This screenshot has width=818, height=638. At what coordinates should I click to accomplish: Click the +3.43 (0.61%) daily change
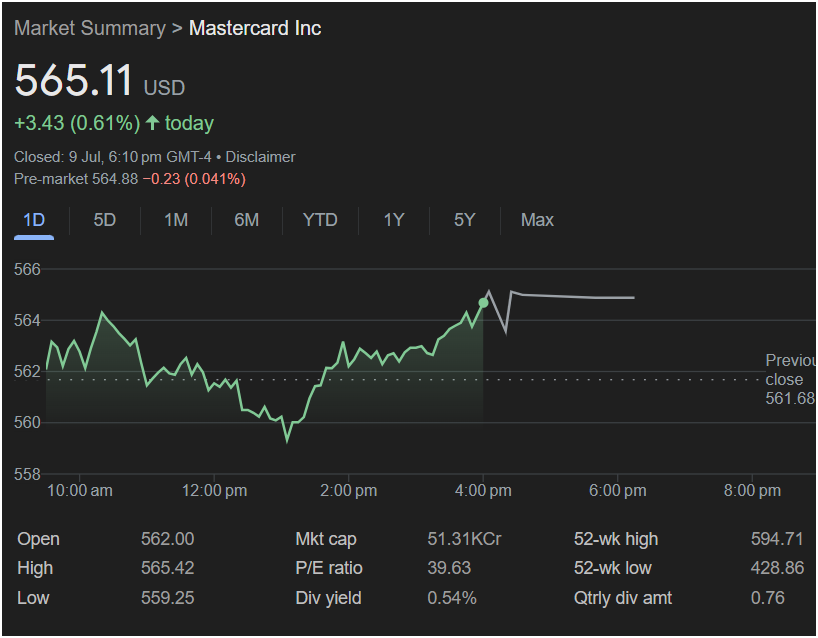[77, 123]
